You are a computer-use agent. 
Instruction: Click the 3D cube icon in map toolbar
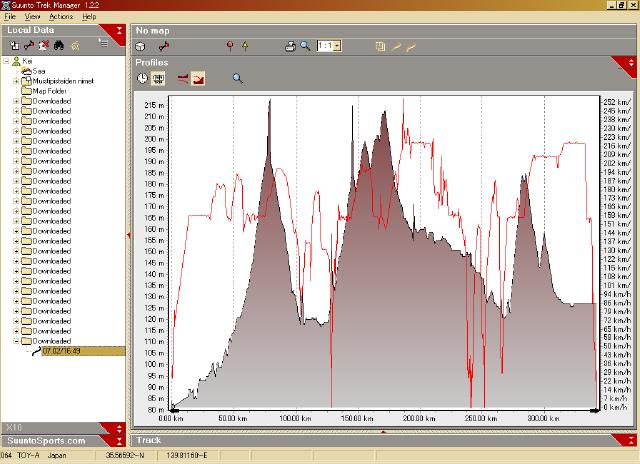(140, 47)
